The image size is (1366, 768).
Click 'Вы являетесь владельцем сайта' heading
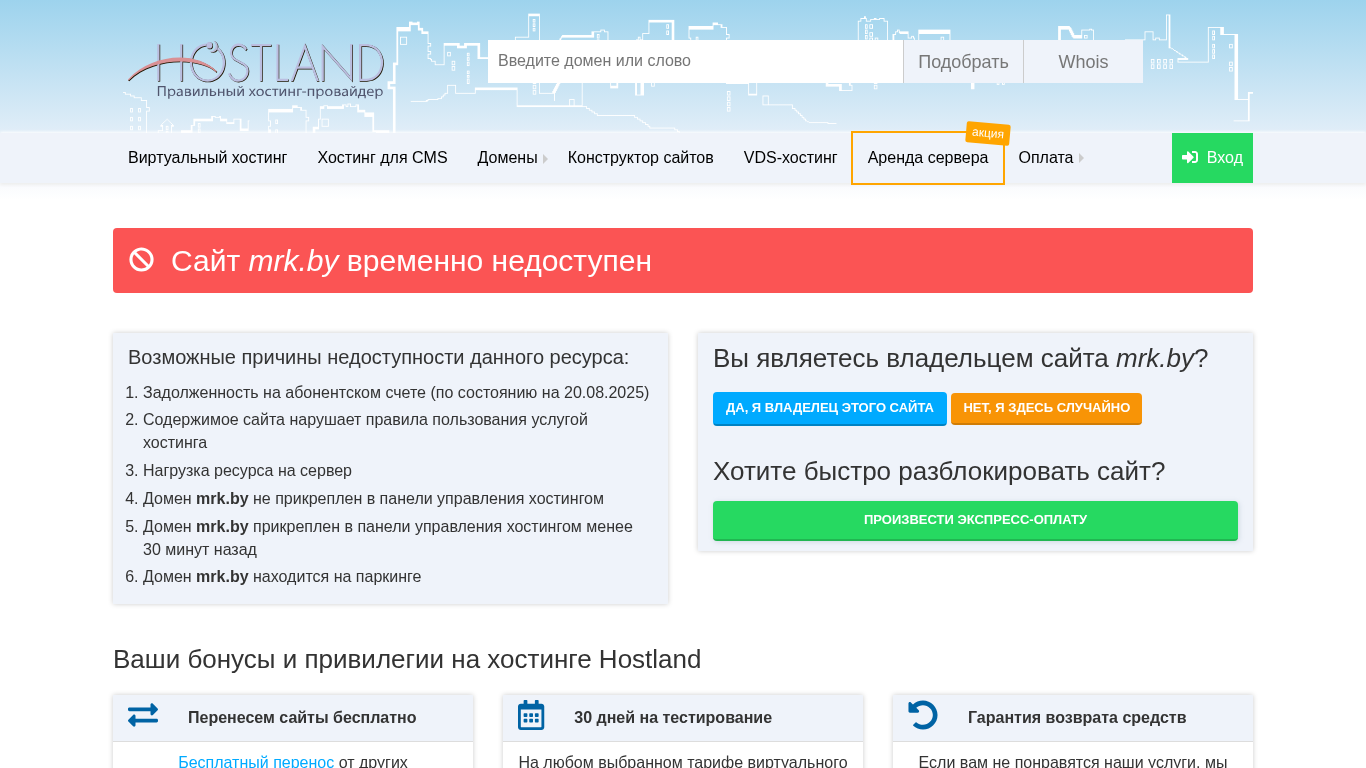(960, 358)
